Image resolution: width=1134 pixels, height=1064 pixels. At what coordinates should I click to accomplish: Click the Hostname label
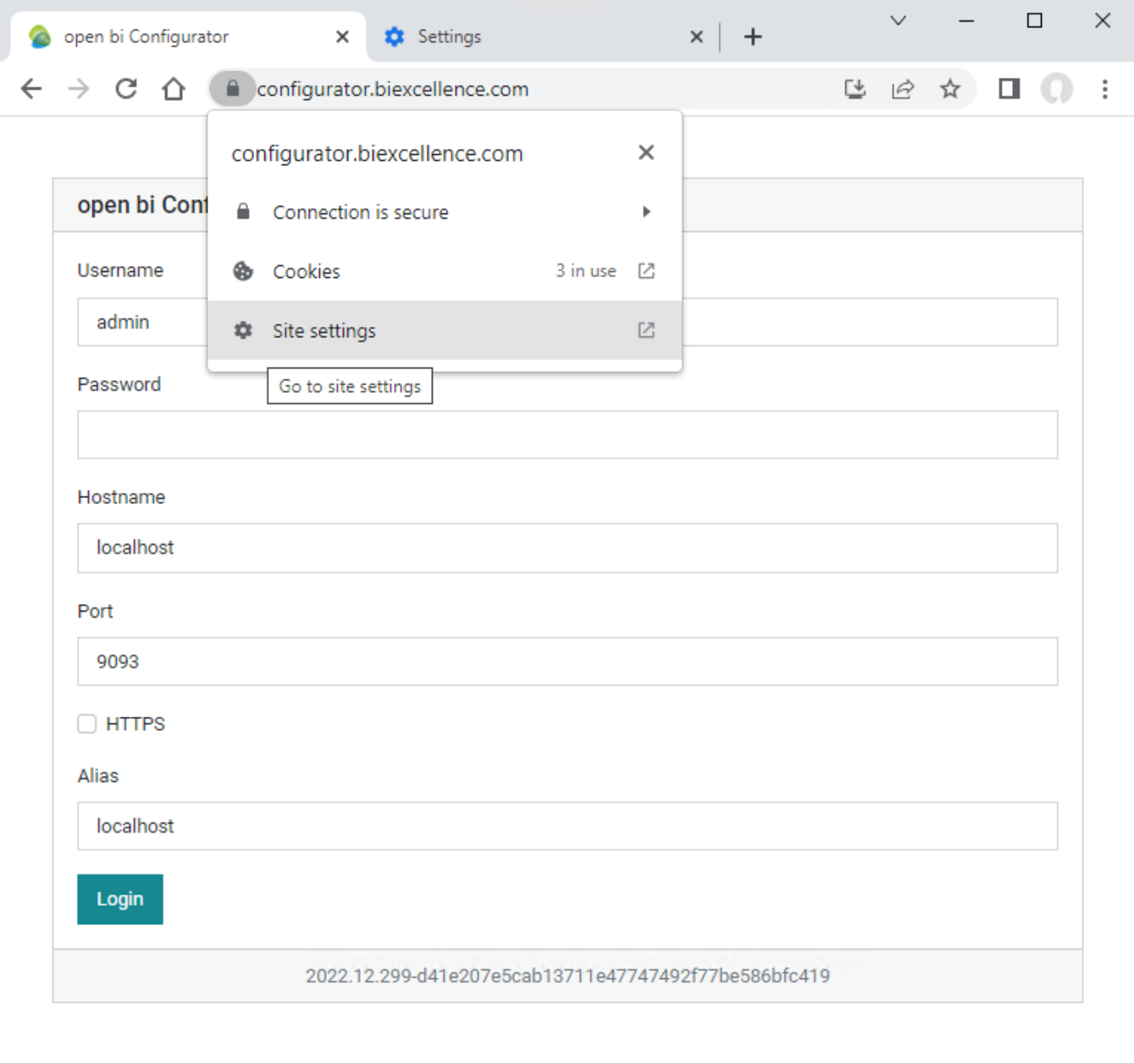tap(121, 497)
